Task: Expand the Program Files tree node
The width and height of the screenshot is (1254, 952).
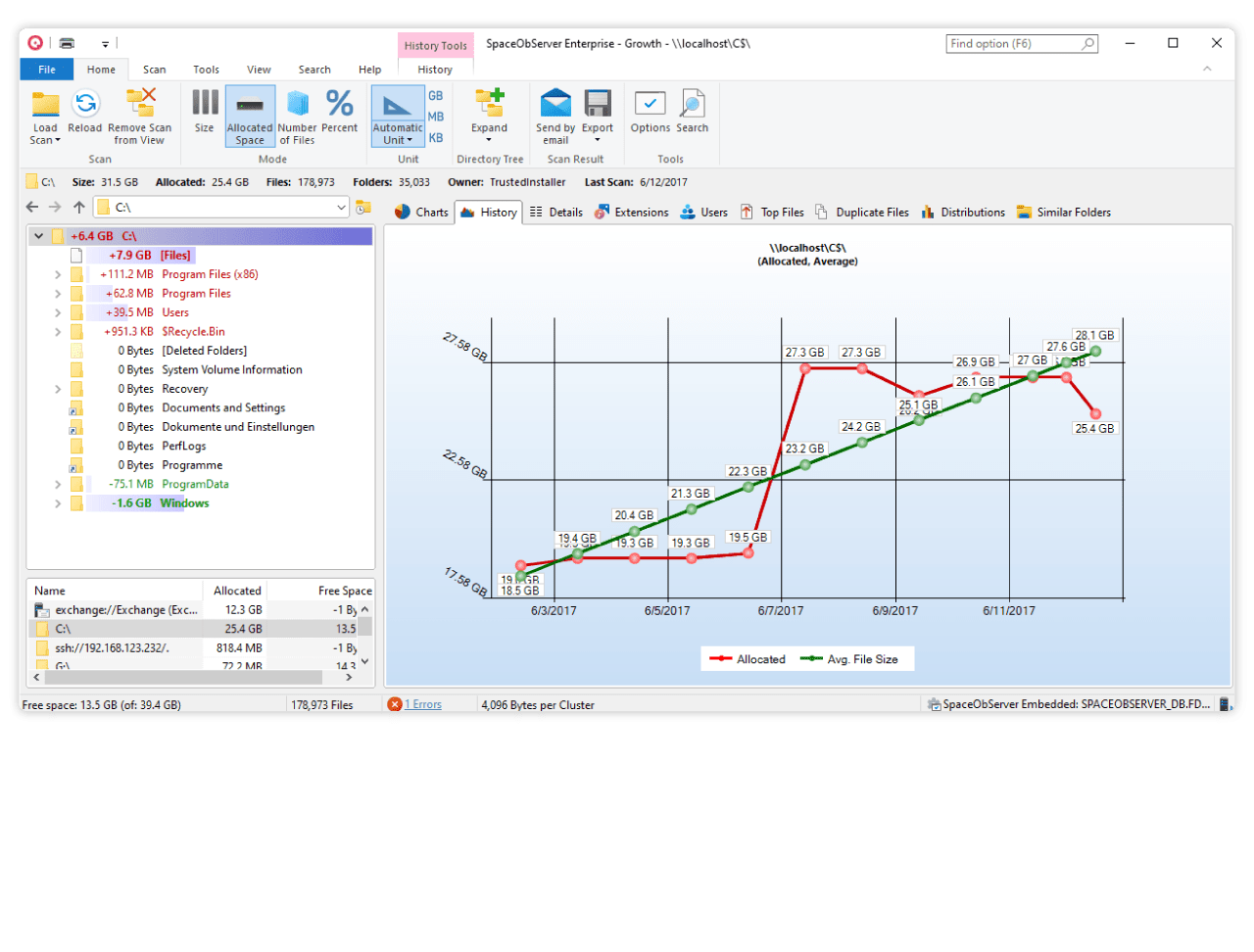Action: (x=57, y=293)
